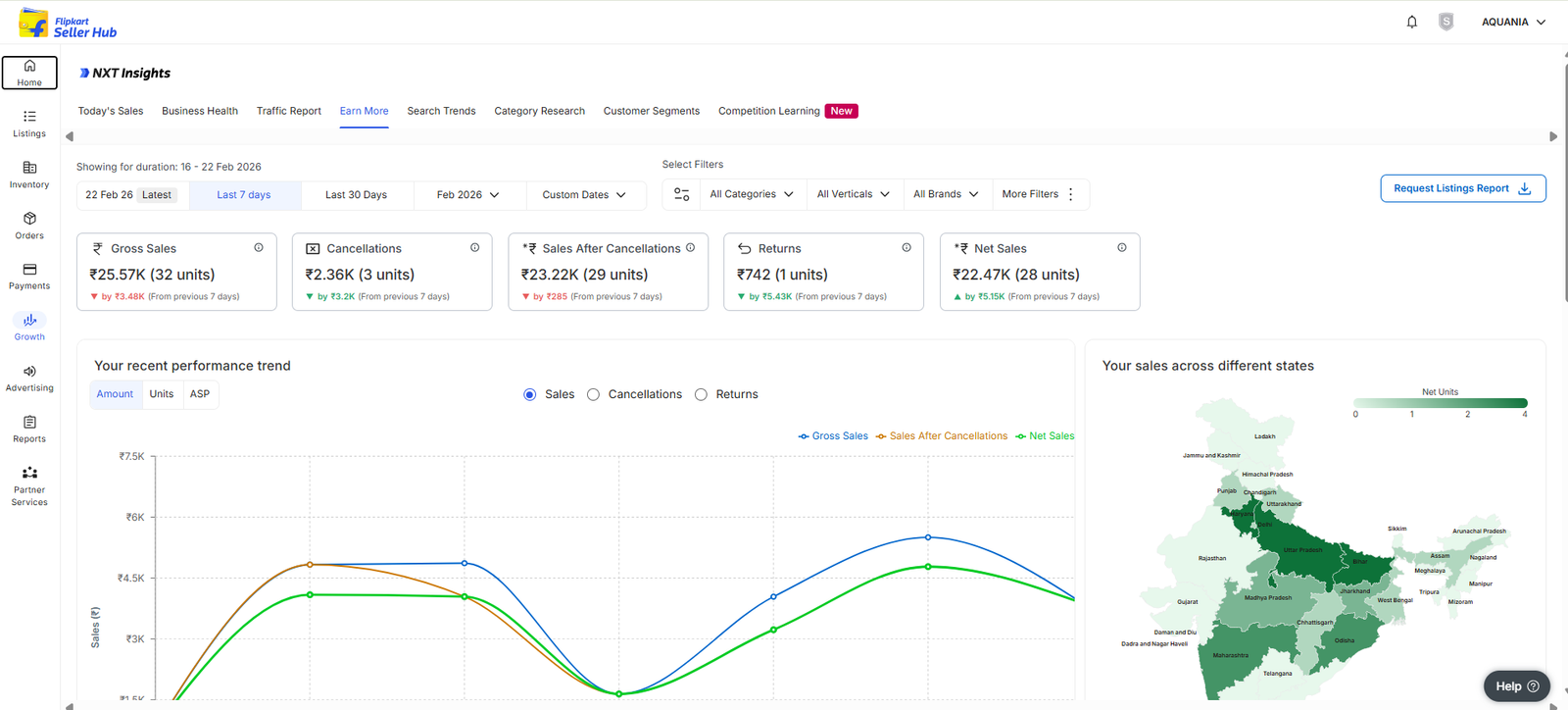Open the All Categories dropdown
Screen dimensions: 1568x710
coord(752,194)
